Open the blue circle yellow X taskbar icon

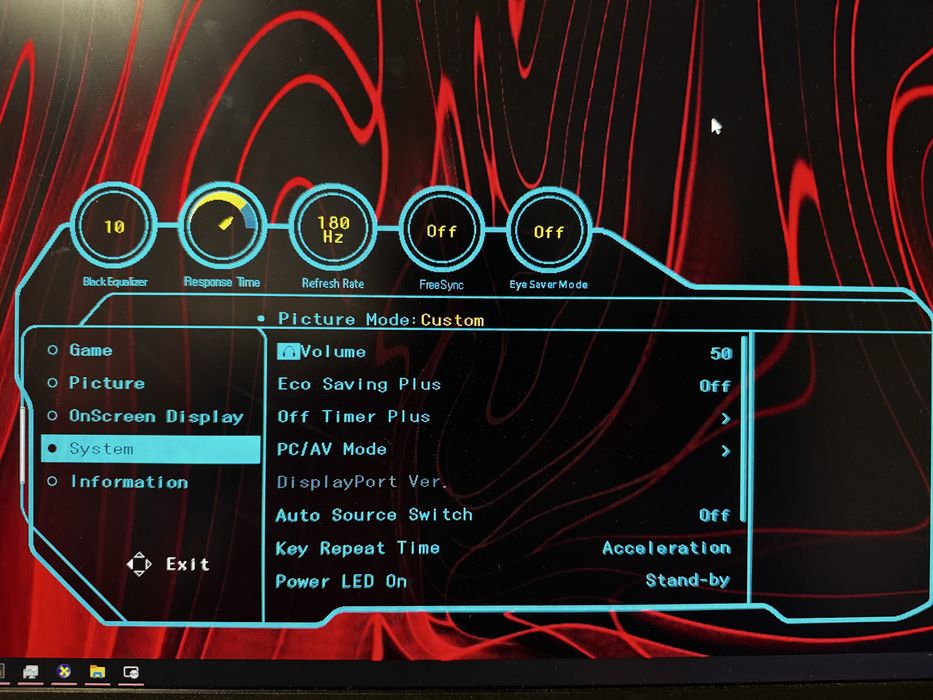pos(63,671)
